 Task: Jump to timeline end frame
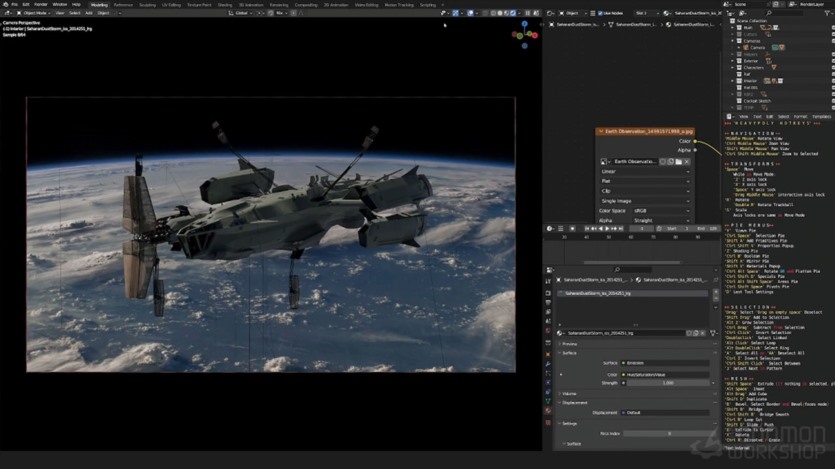620,228
